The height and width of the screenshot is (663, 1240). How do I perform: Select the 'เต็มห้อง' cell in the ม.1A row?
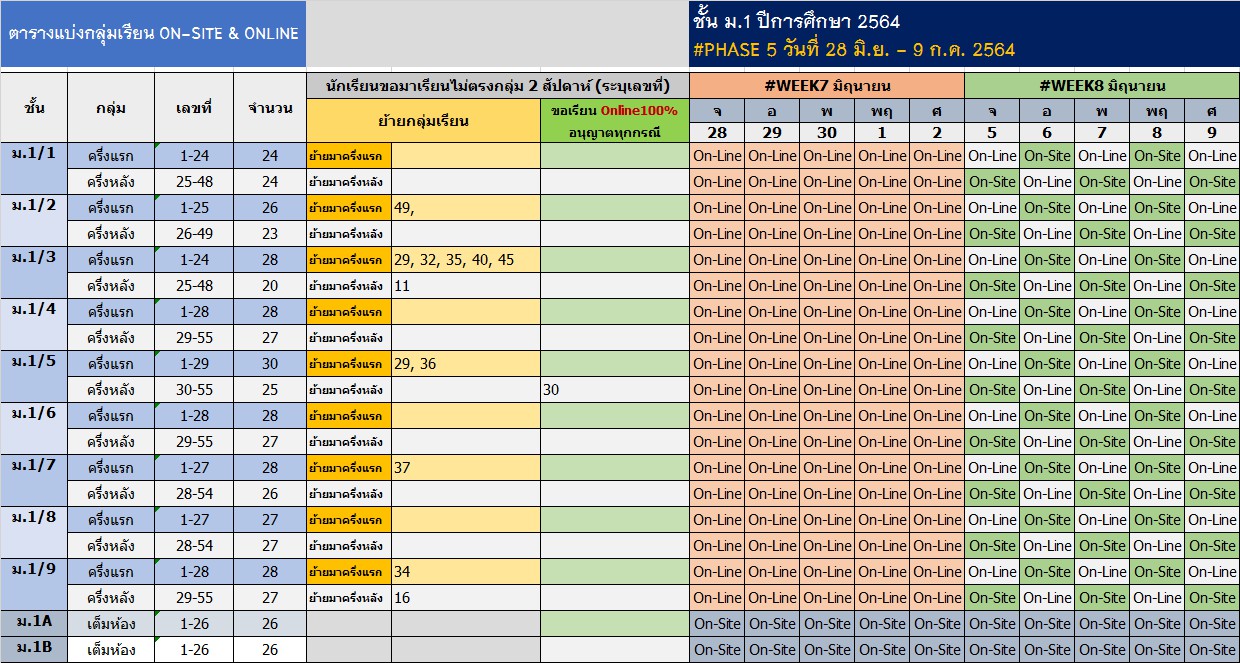tap(111, 624)
